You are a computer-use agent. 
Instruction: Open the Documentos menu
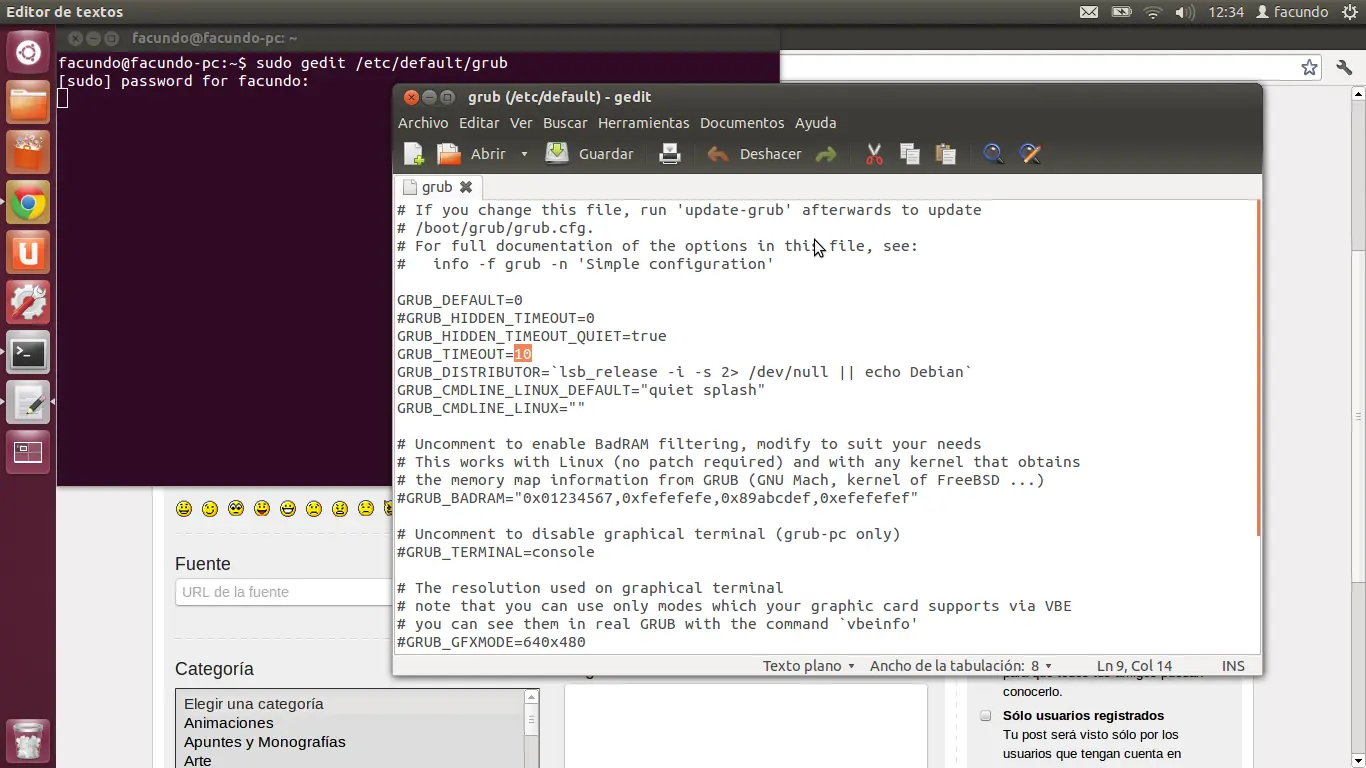point(741,123)
